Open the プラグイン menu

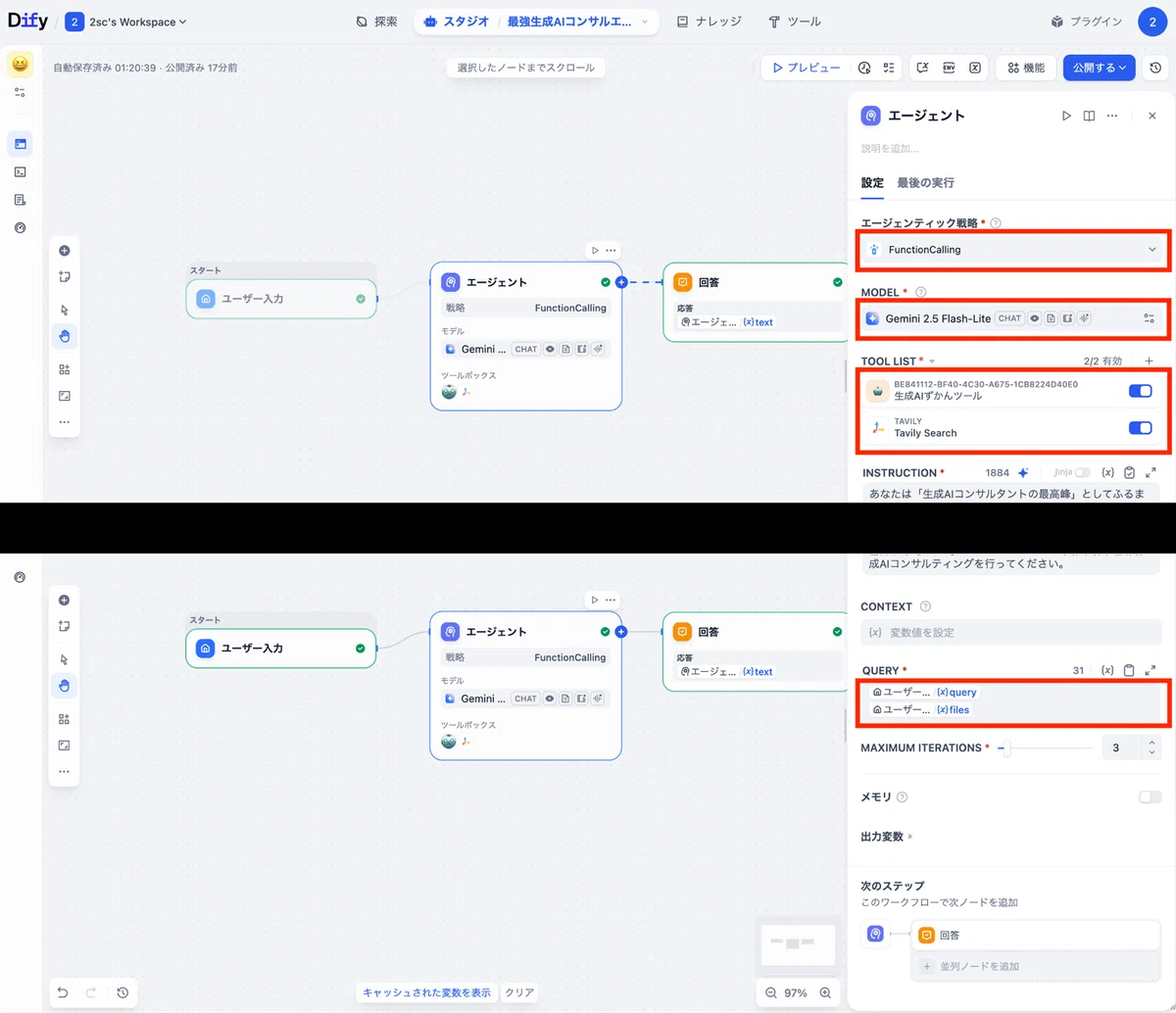coord(1086,22)
